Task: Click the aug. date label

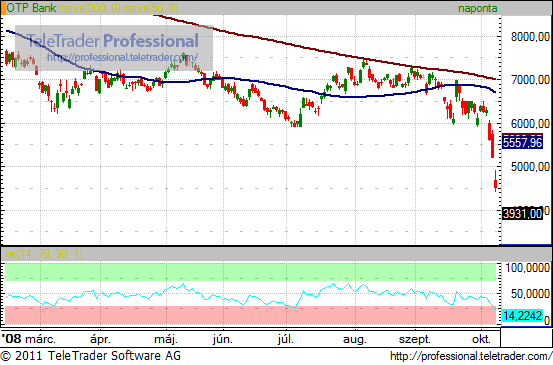Action: 355,339
